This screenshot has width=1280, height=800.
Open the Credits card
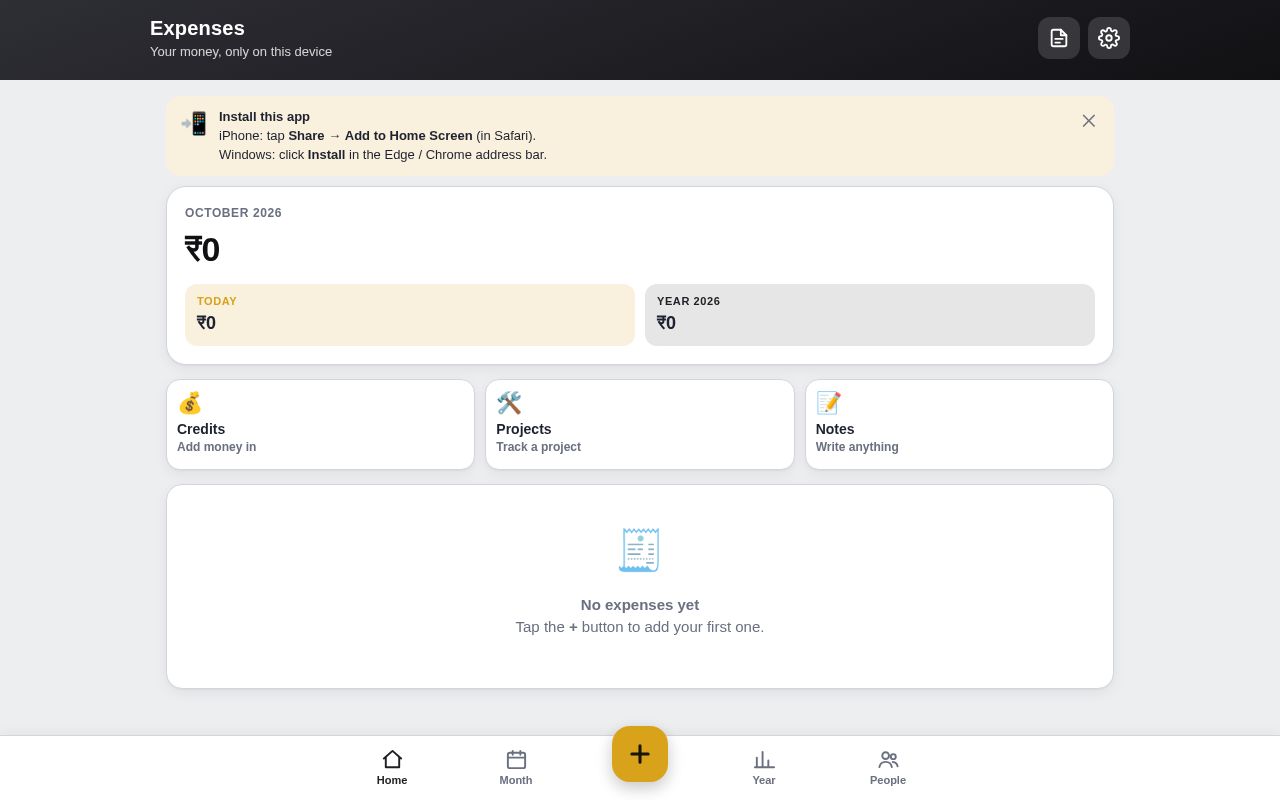point(321,425)
